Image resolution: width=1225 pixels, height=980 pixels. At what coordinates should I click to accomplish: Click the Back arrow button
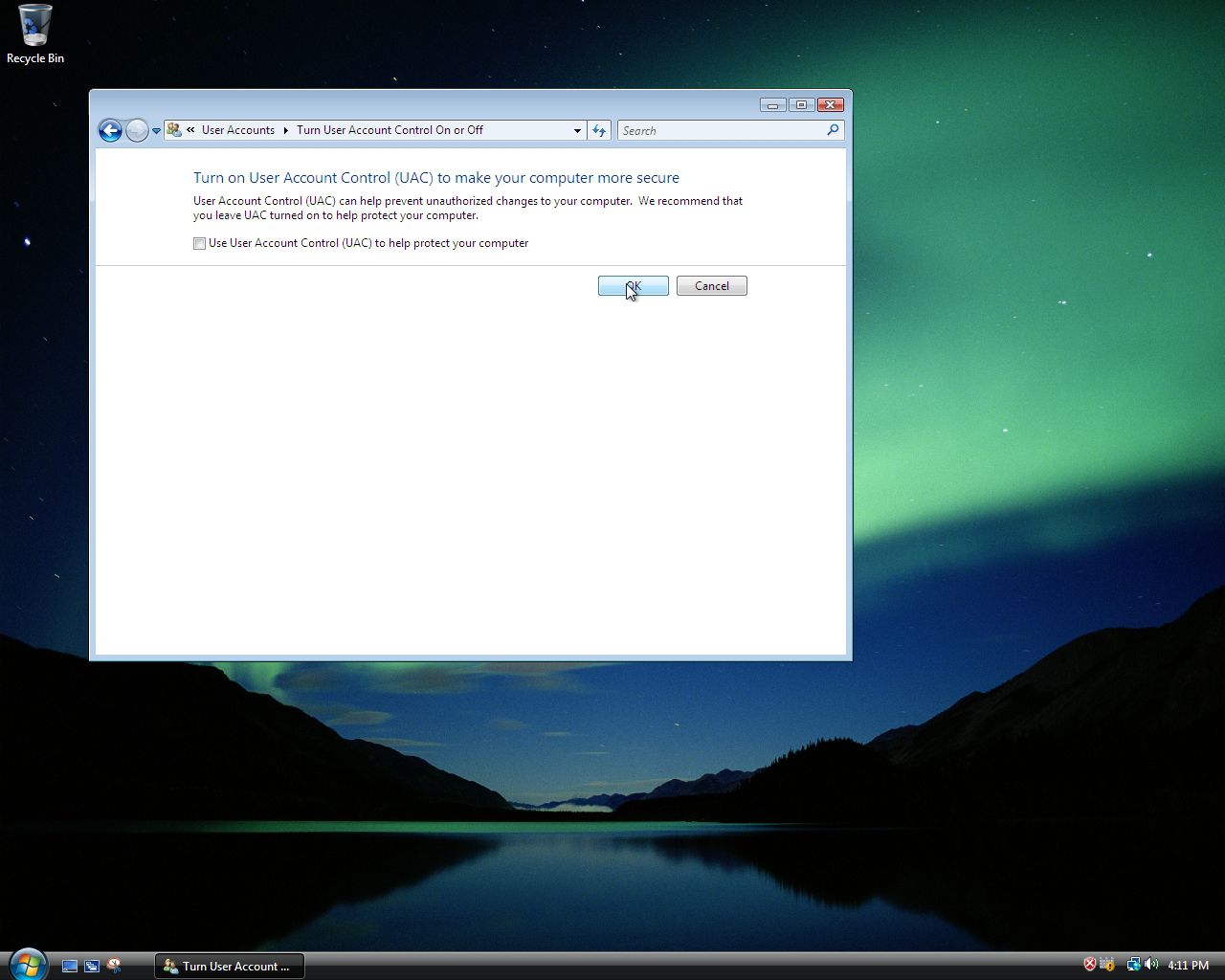[x=110, y=131]
